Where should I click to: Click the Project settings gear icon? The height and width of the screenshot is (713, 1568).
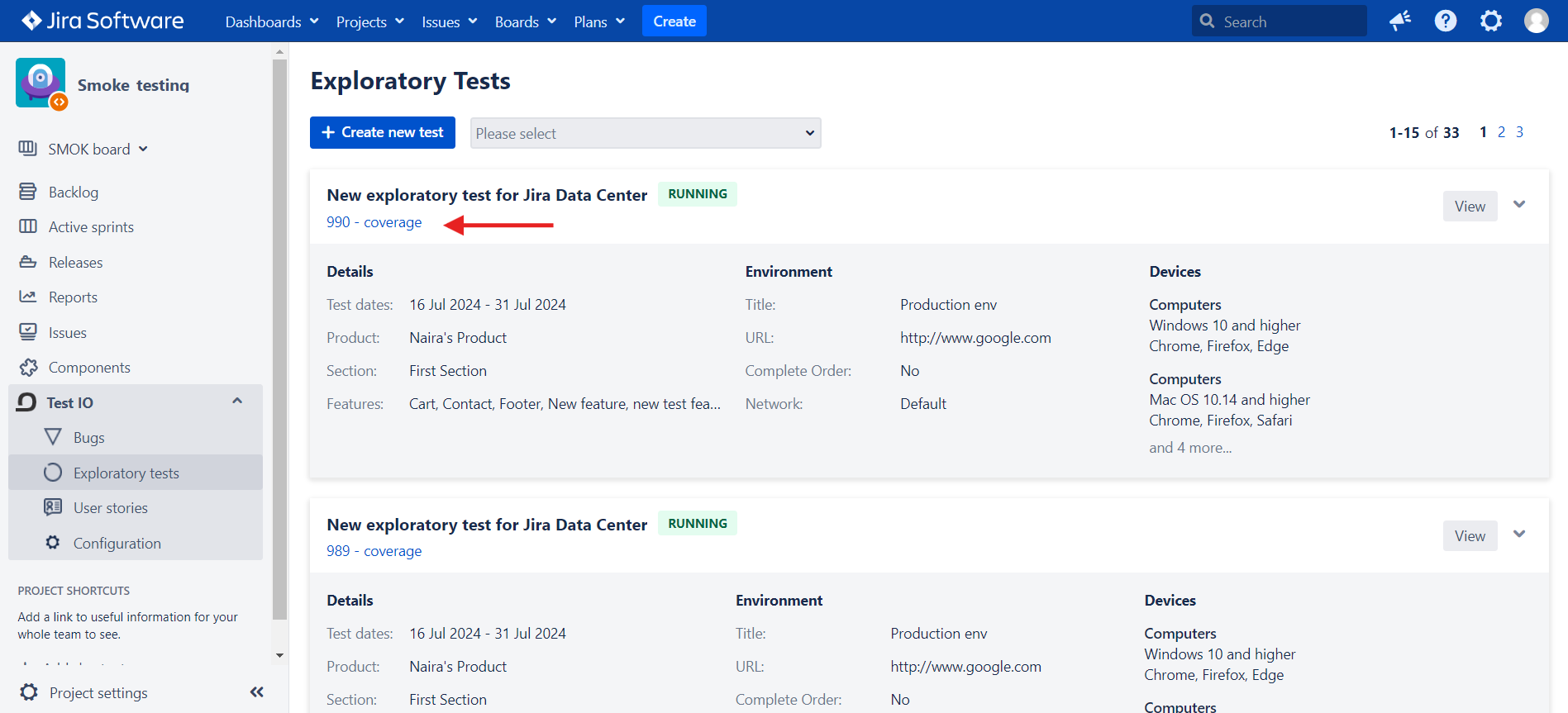click(29, 692)
